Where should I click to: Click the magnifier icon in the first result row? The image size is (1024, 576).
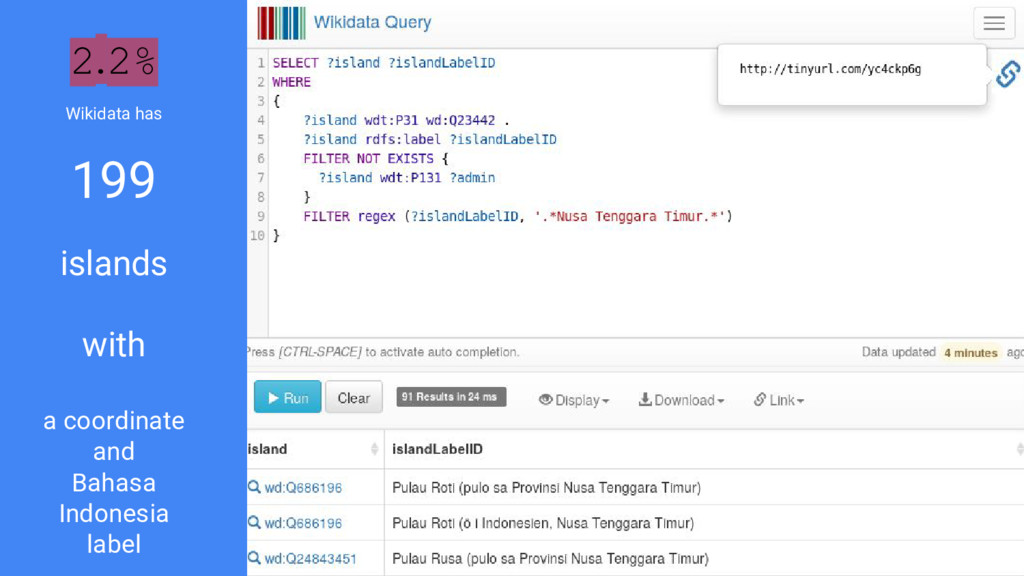pos(254,487)
